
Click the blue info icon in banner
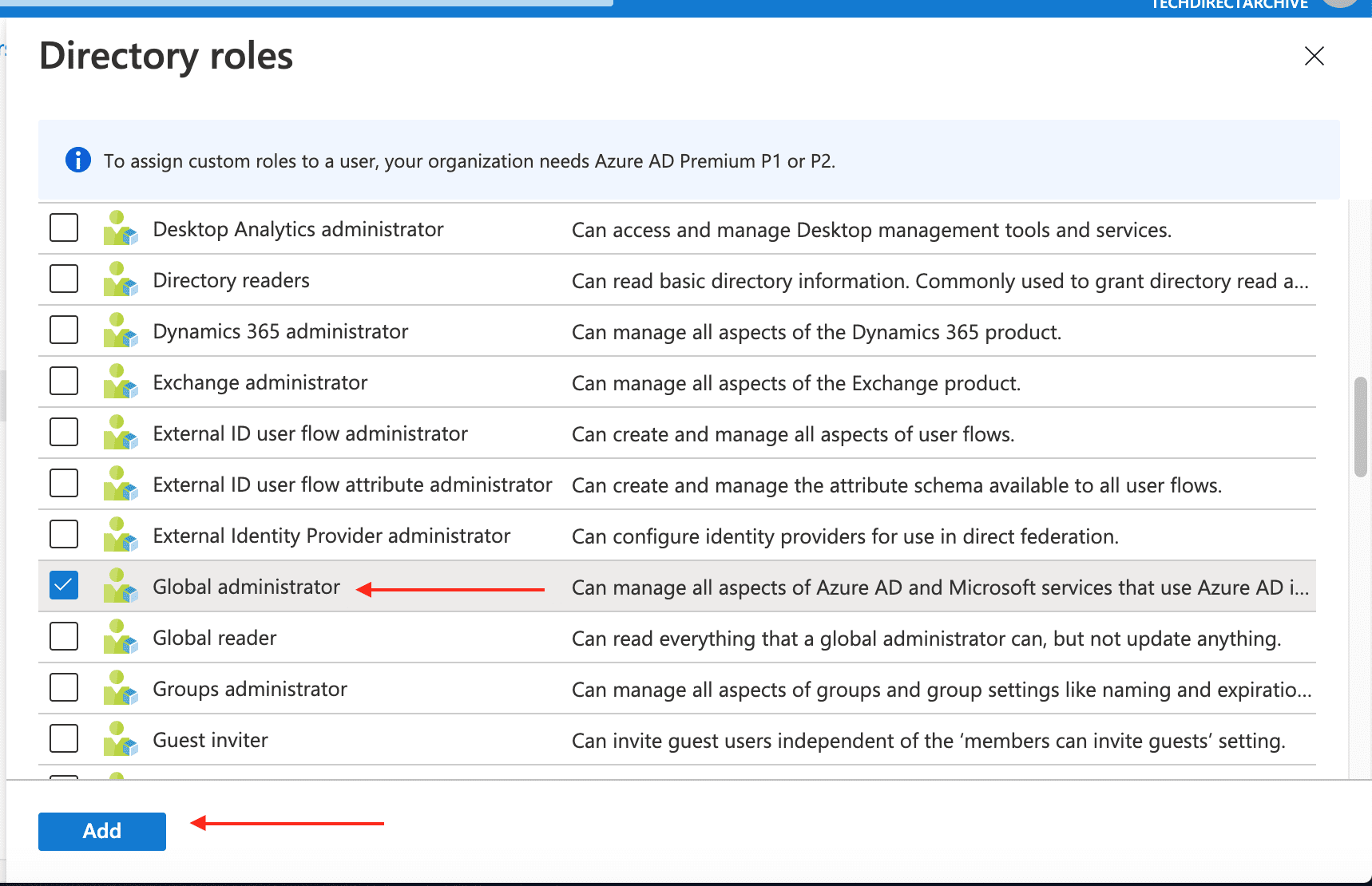click(77, 160)
